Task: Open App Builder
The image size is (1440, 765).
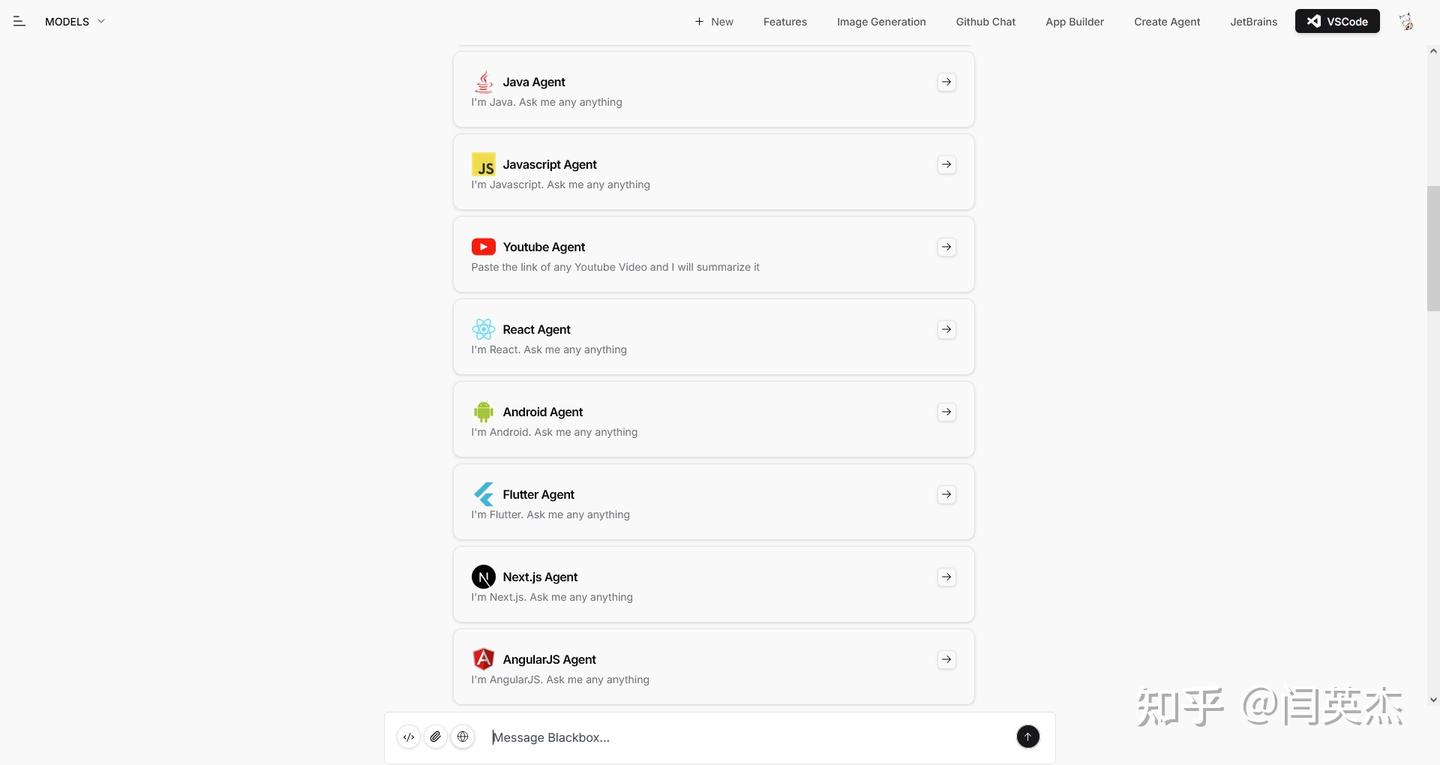Action: pos(1075,21)
